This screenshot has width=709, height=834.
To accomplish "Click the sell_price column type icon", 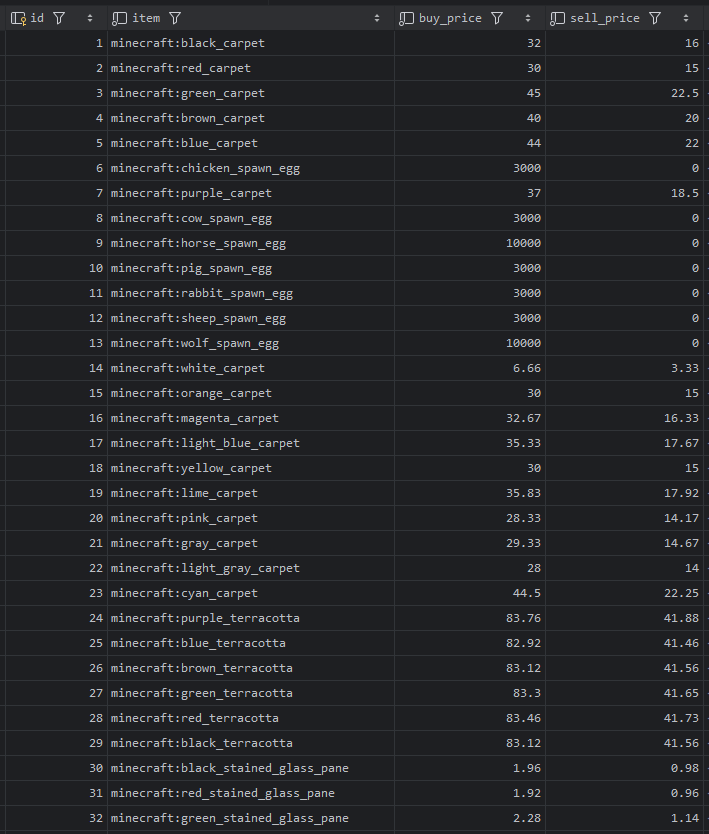I will (557, 19).
